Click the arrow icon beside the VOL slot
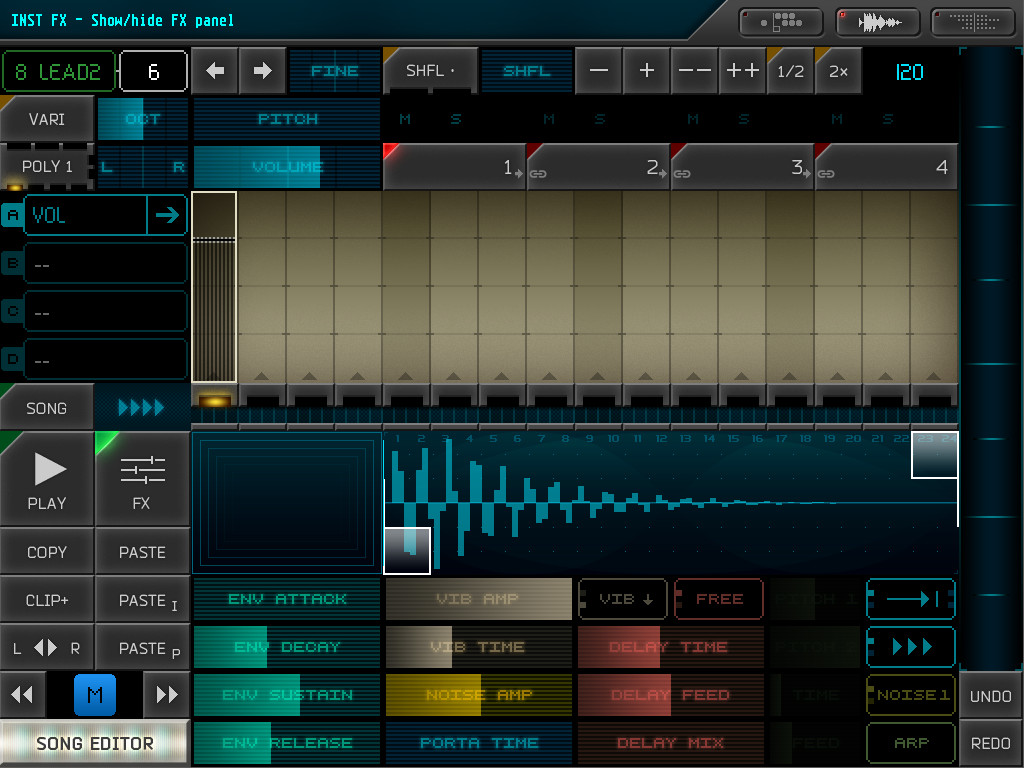 167,214
